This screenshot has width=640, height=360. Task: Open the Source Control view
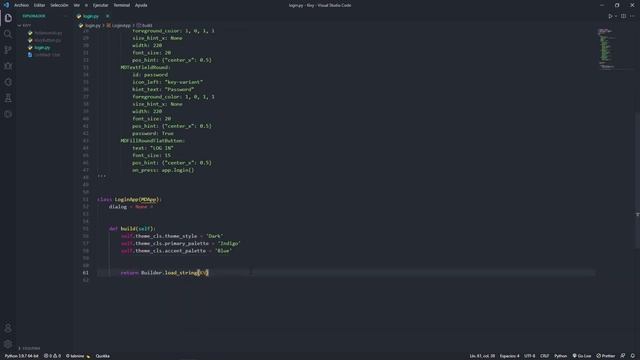8,50
